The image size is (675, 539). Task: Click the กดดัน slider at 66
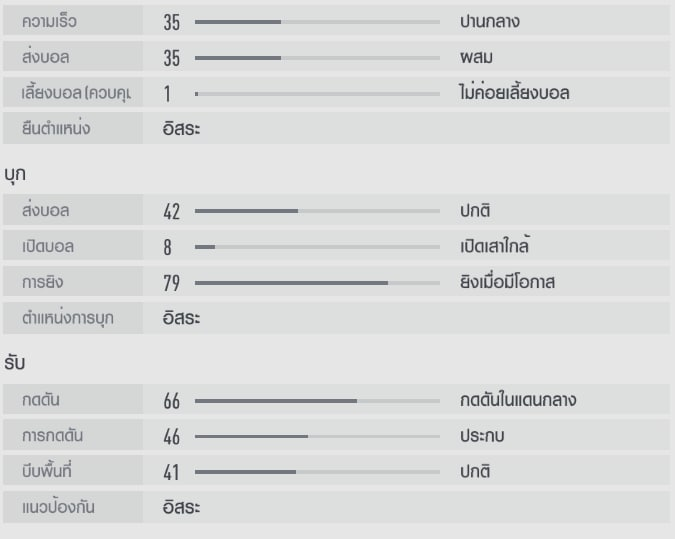pyautogui.click(x=317, y=401)
